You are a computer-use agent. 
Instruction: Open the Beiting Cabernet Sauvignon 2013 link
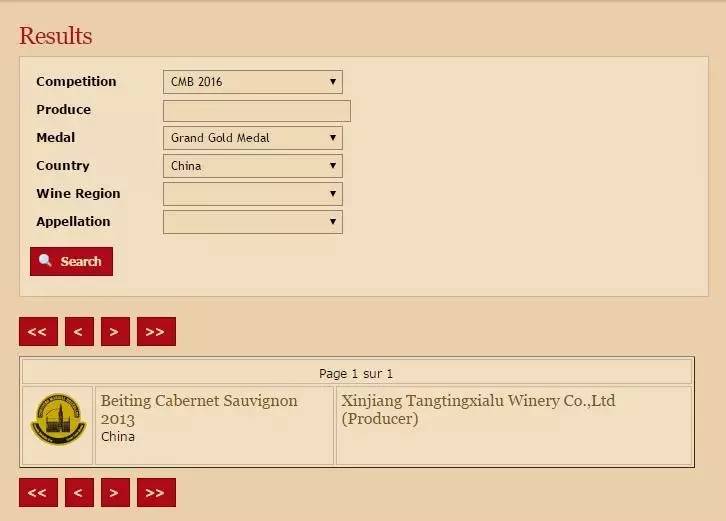199,410
